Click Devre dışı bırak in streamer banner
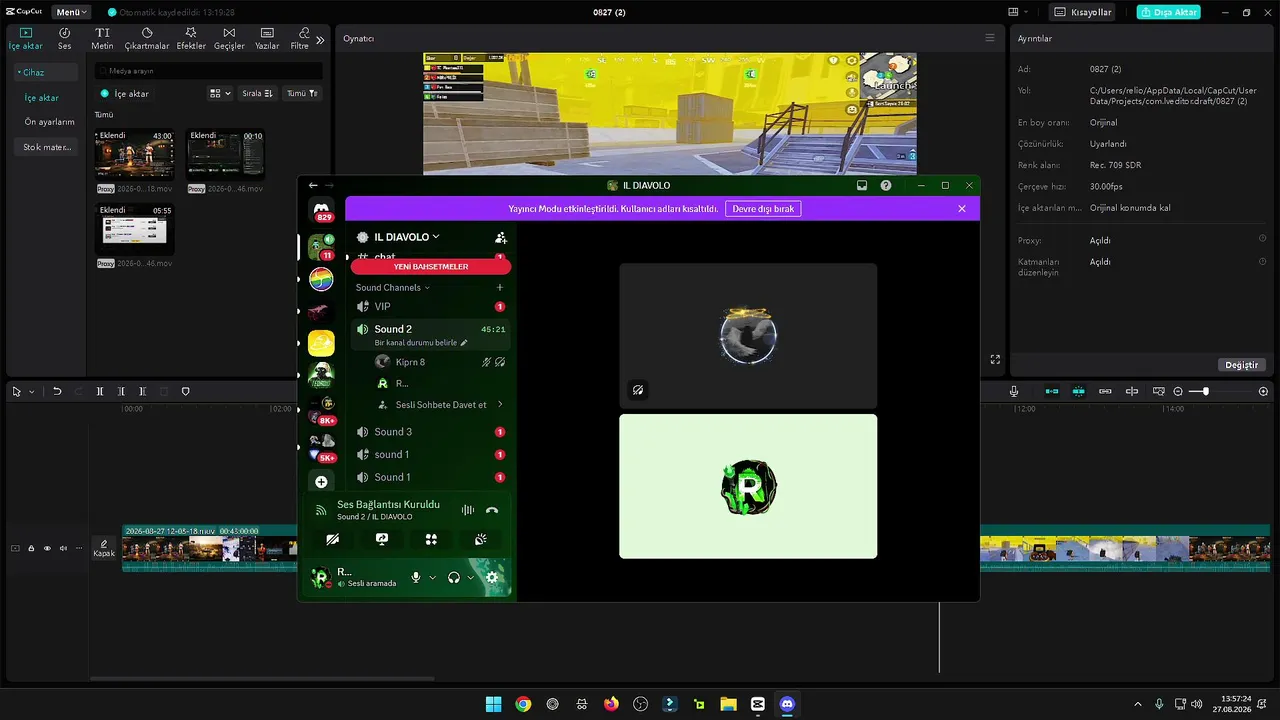The width and height of the screenshot is (1280, 720). [x=764, y=209]
